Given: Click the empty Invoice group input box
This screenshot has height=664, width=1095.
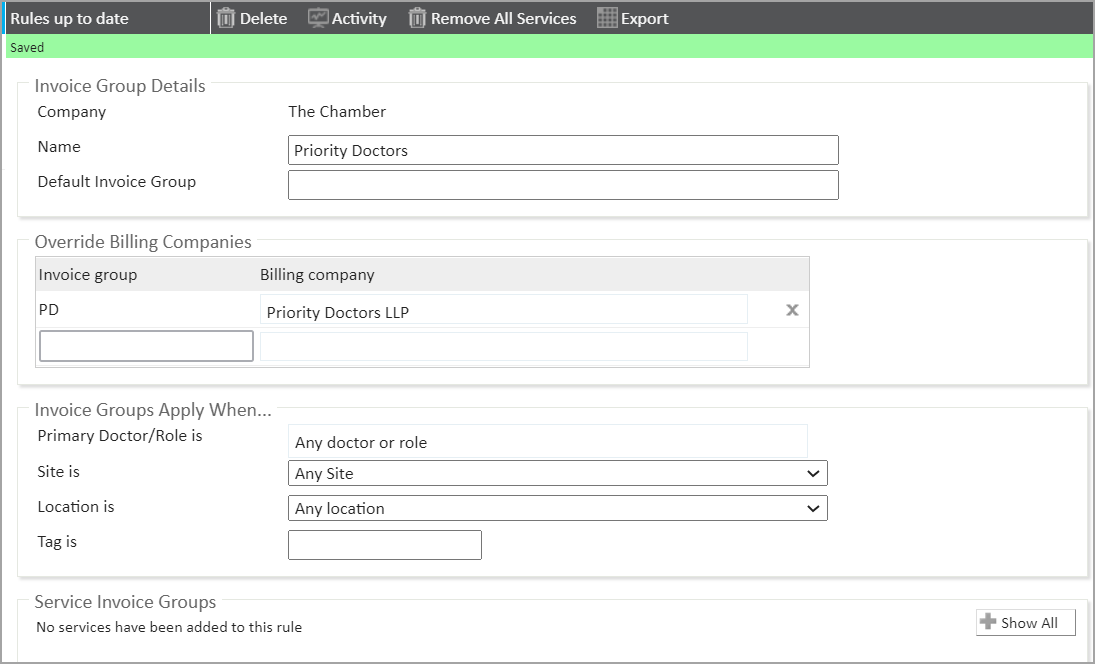Looking at the screenshot, I should (x=146, y=346).
